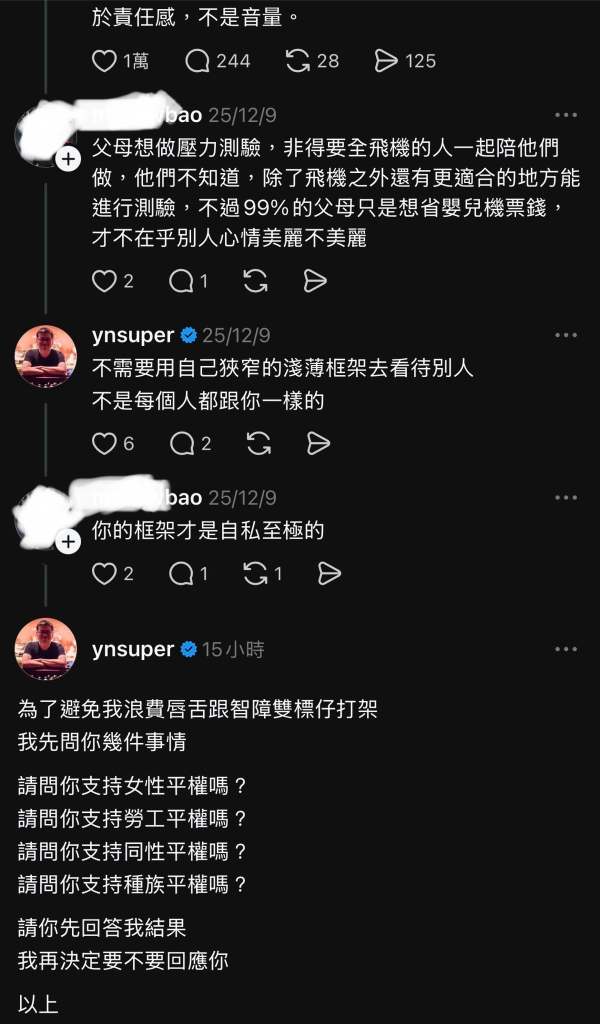Reply to the comment about 嬰兒機票錢
Image resolution: width=600 pixels, height=1024 pixels.
click(182, 281)
